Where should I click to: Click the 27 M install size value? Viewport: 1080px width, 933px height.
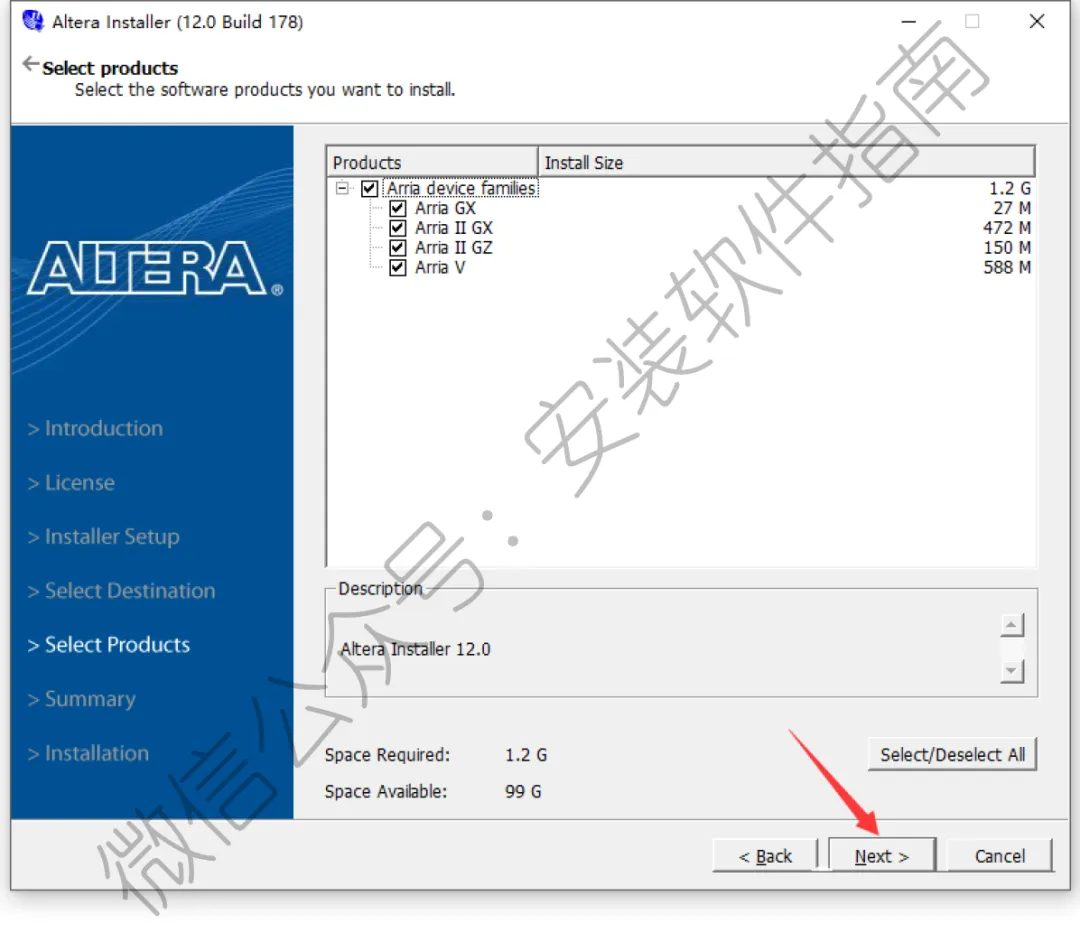point(1012,208)
